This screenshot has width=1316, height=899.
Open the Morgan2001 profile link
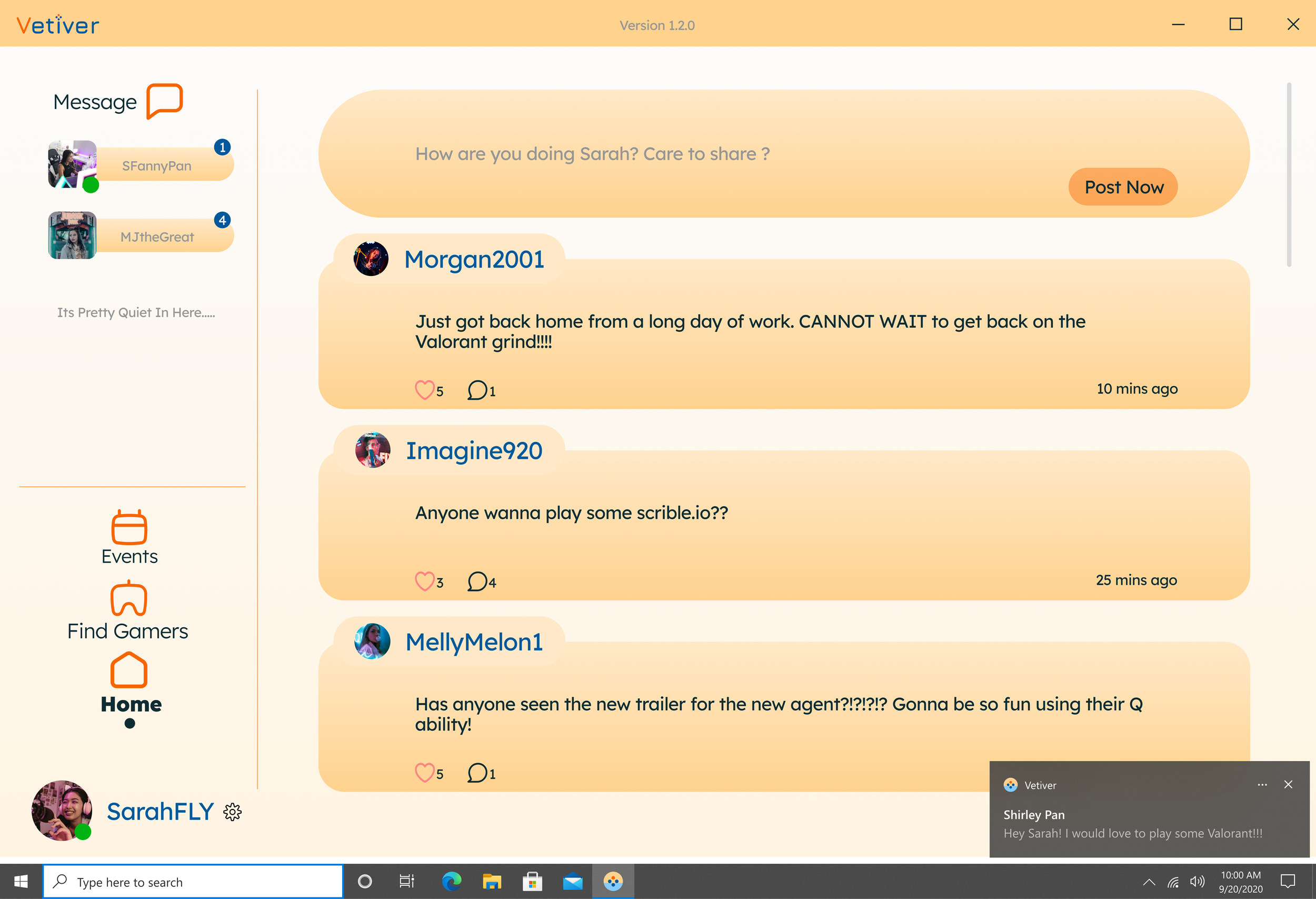473,260
